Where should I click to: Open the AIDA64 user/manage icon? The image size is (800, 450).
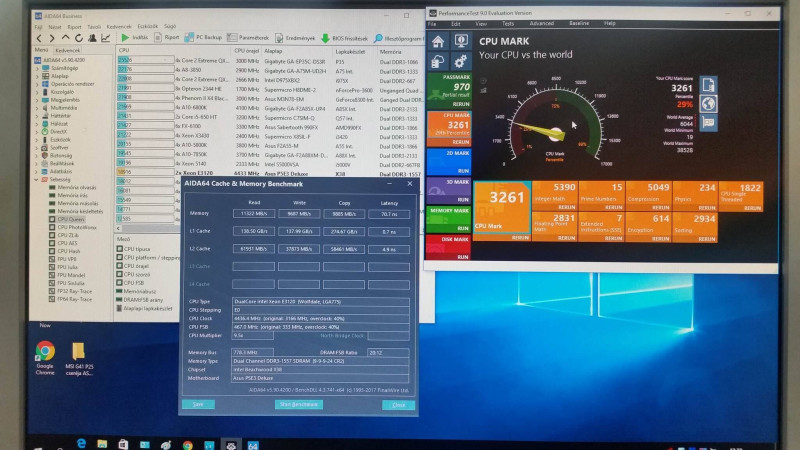pyautogui.click(x=92, y=38)
